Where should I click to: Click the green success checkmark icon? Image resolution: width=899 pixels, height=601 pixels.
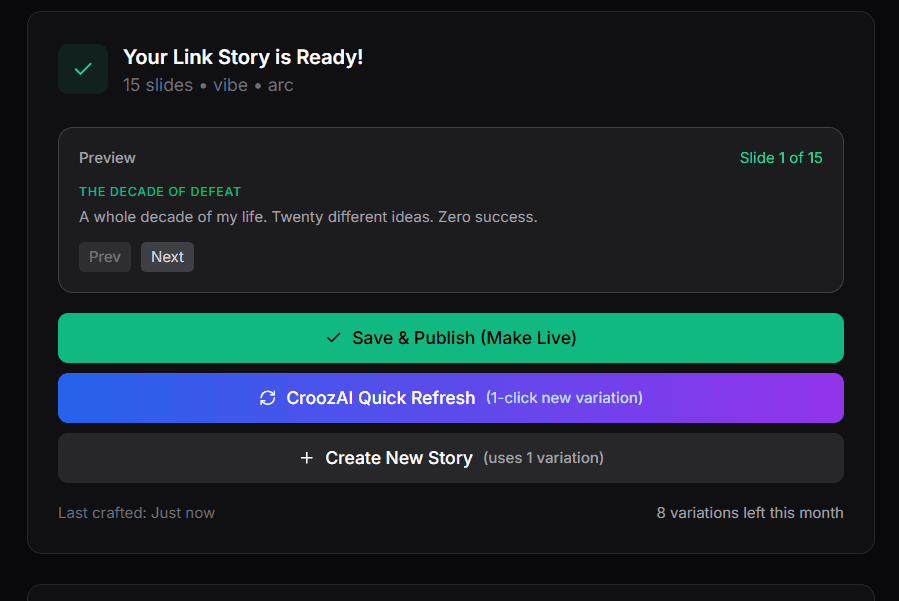coord(83,68)
